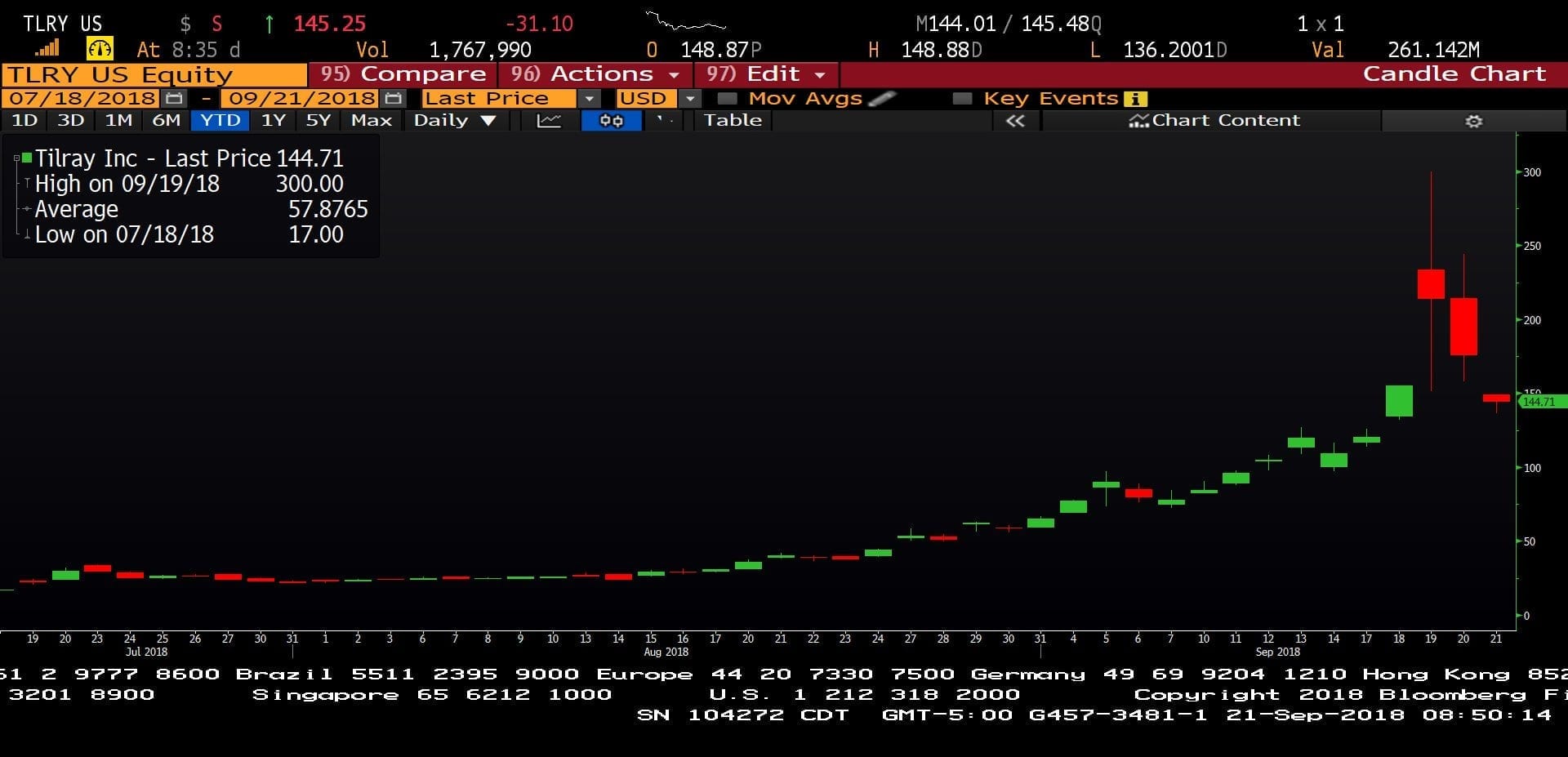Click the Last Price data field
Viewport: 1568px width, 757px height.
[499, 99]
